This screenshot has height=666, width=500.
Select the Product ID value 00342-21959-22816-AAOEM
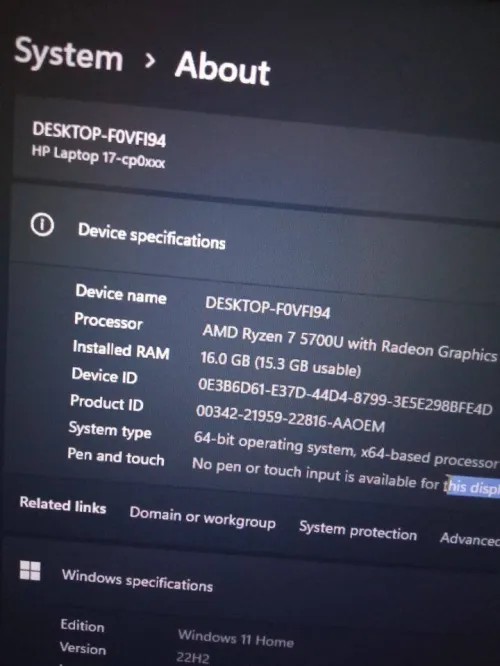tap(291, 419)
